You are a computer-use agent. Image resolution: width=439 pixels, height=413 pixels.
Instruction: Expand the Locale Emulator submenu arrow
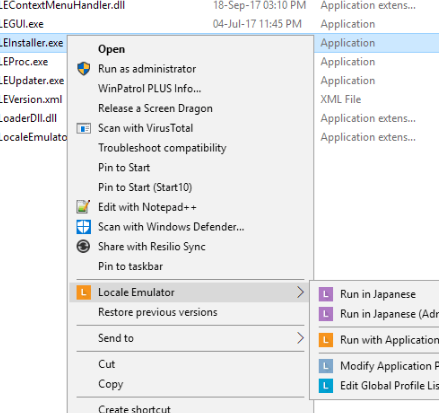click(300, 292)
